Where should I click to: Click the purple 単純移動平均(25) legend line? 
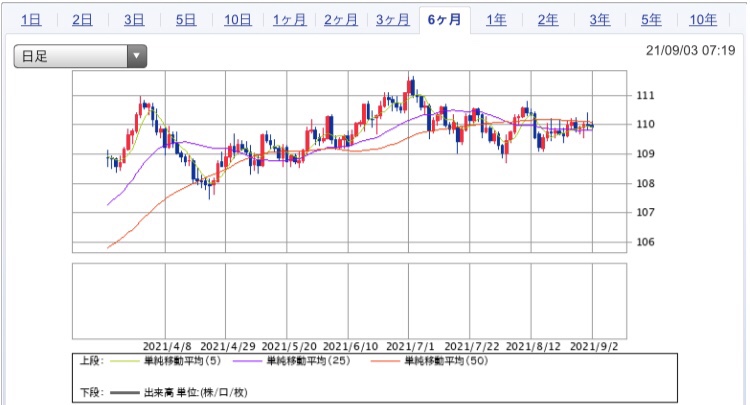point(247,361)
